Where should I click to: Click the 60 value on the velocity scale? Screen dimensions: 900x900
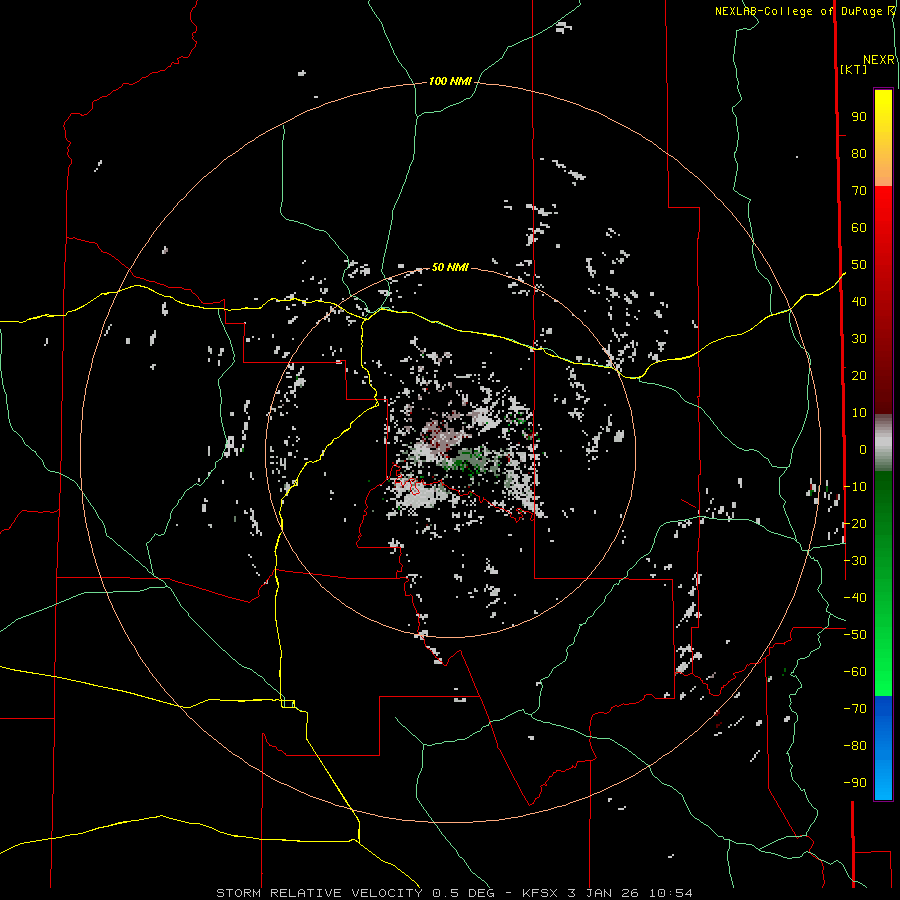point(859,228)
